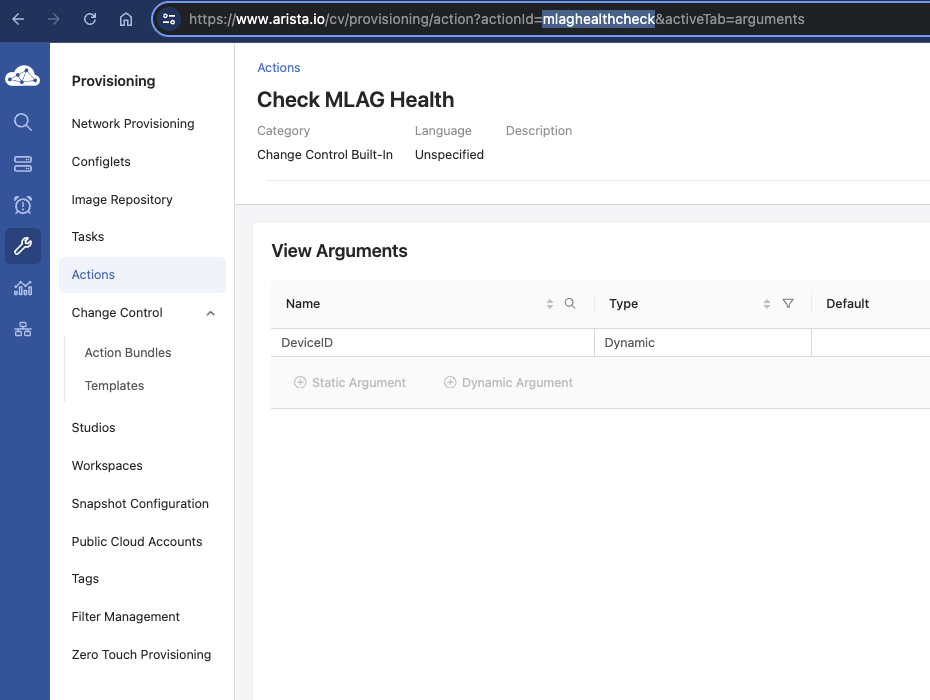Go to Configlets in sidebar
Image resolution: width=930 pixels, height=700 pixels.
pos(101,161)
